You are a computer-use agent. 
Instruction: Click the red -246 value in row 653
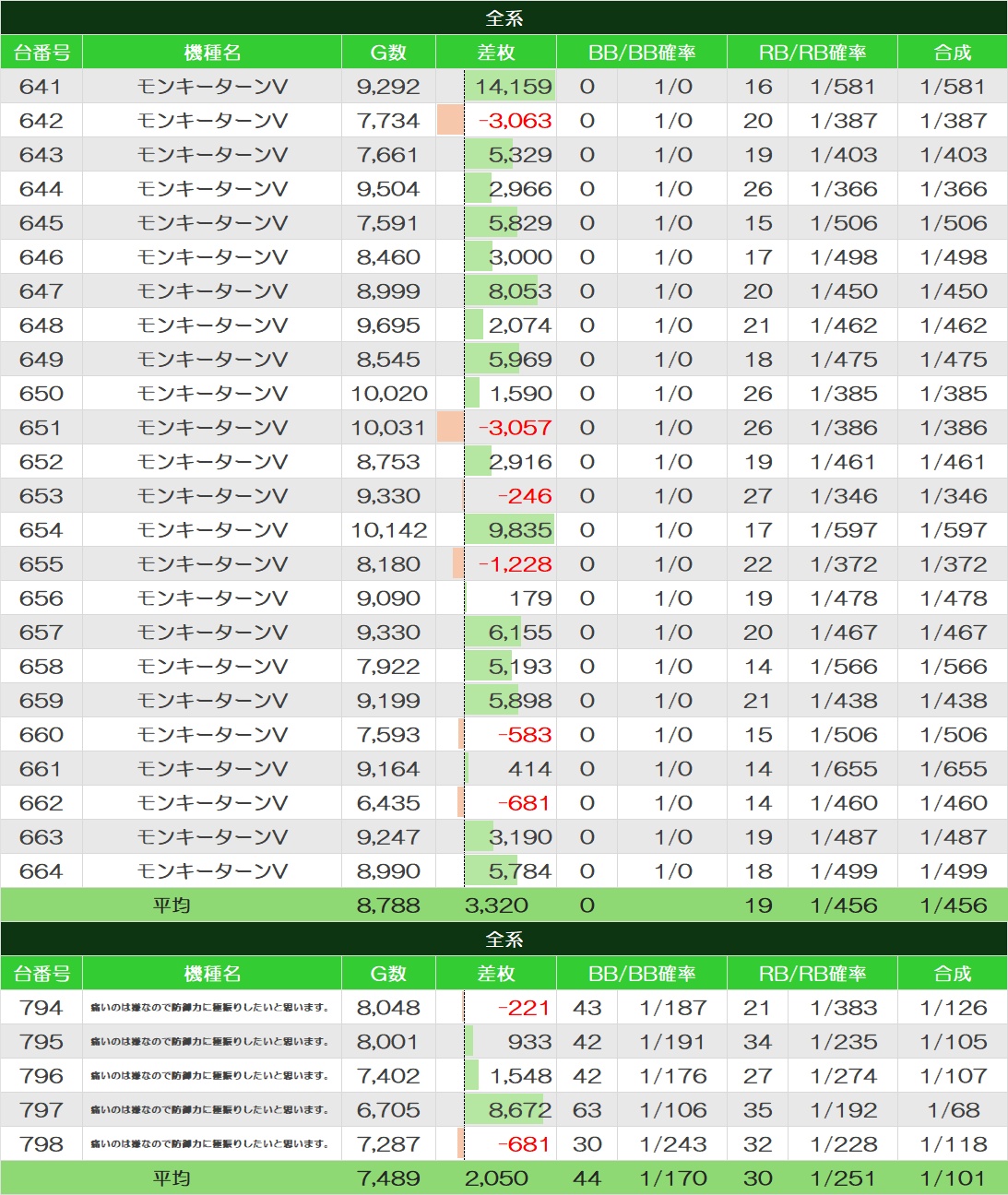coord(525,496)
